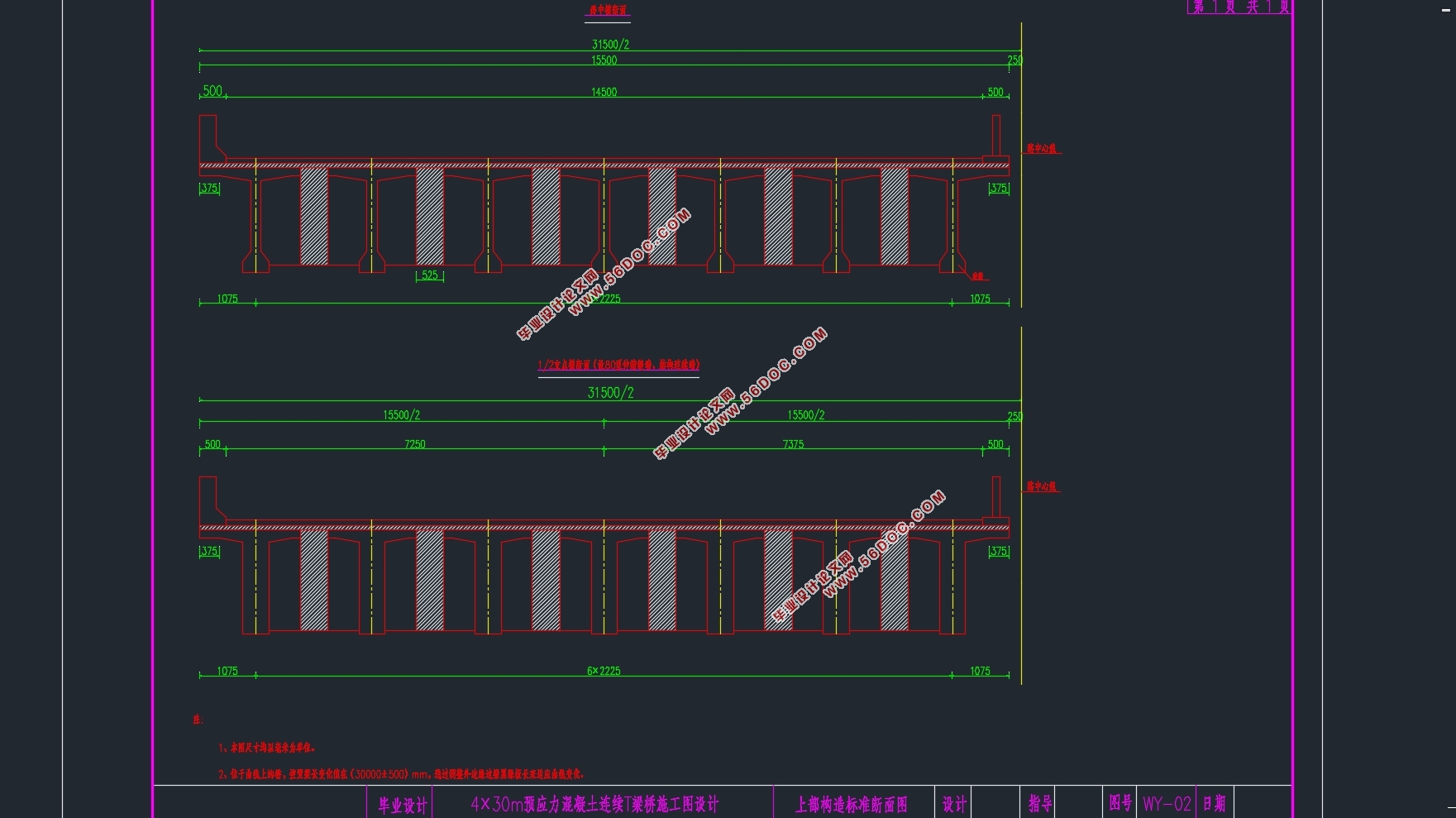Select the 7250 dimension text

(x=415, y=444)
